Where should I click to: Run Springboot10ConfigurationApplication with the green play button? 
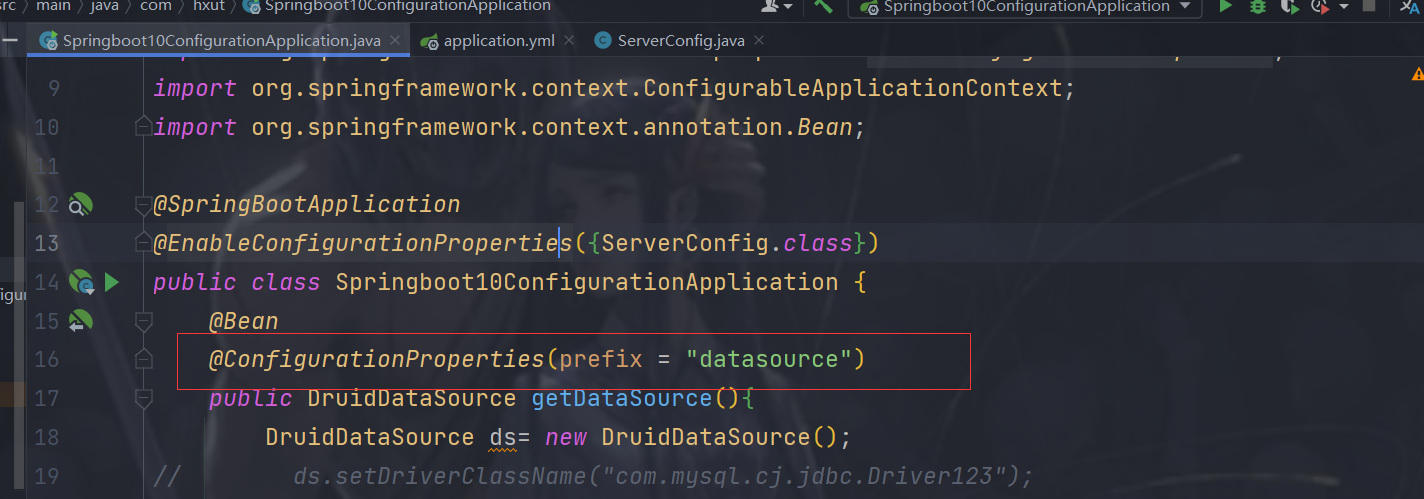1225,7
